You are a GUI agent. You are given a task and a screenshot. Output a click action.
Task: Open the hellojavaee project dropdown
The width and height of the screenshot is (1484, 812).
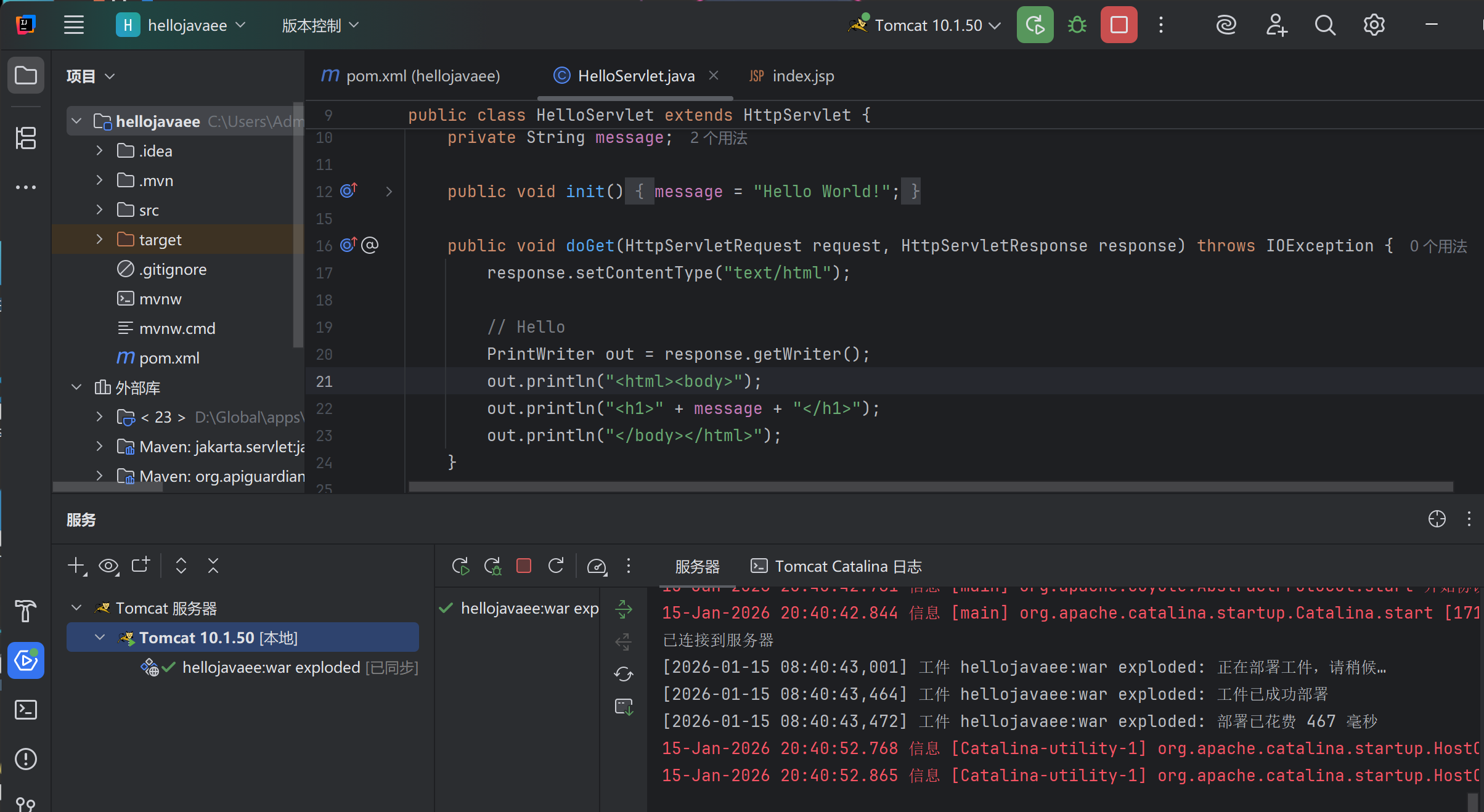pos(181,25)
